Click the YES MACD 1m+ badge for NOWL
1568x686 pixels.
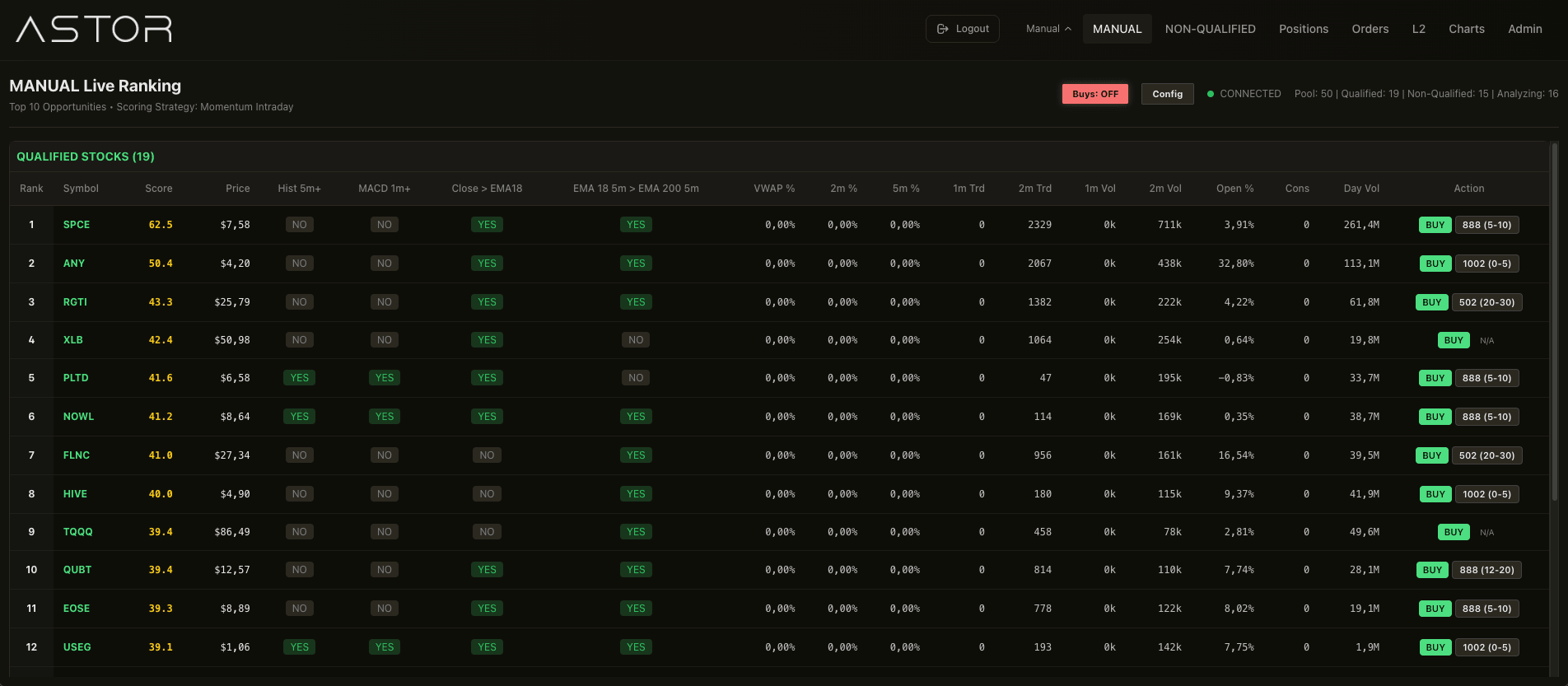click(x=385, y=417)
